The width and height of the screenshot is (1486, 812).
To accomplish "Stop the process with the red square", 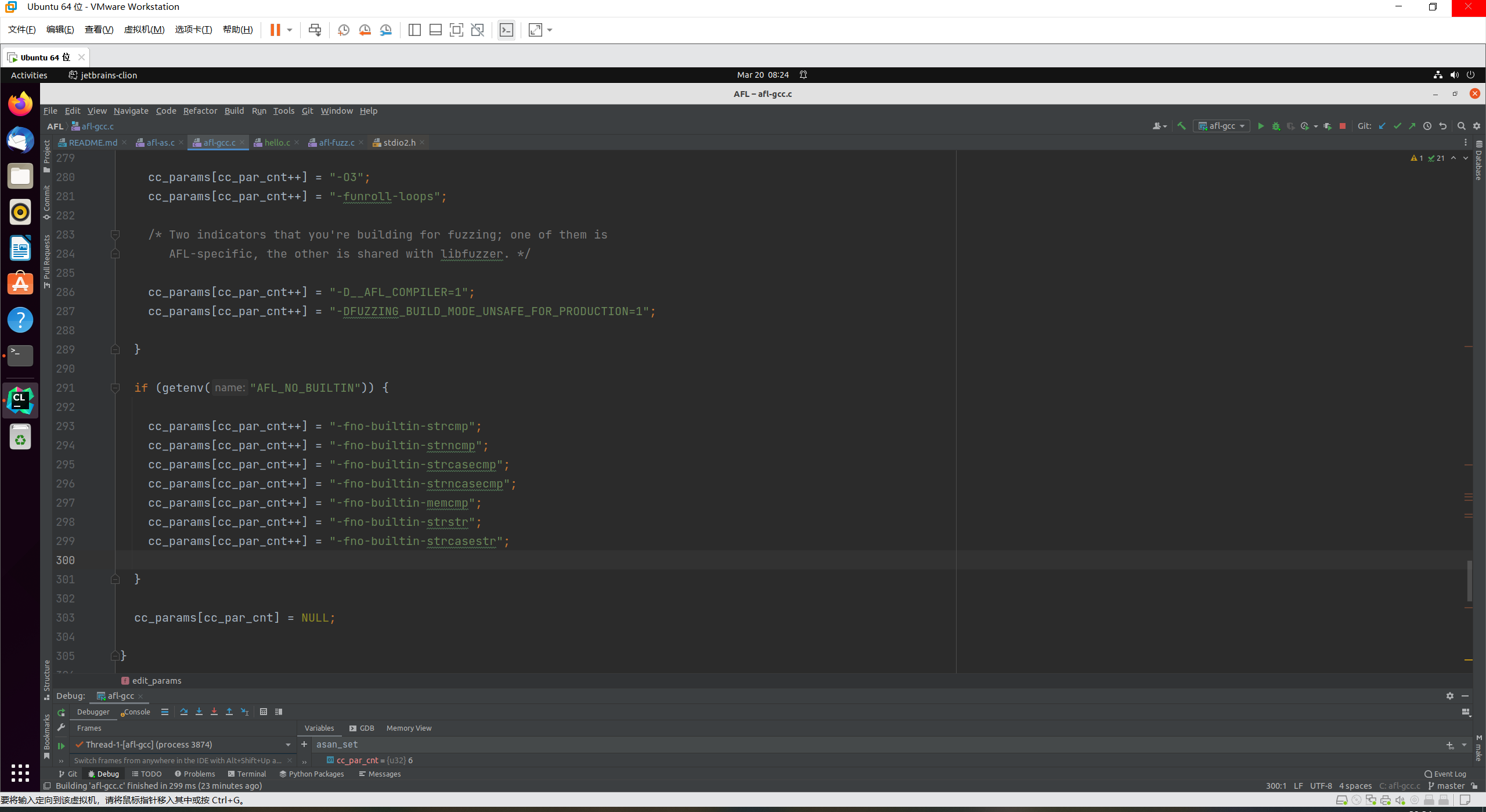I will 1343,126.
